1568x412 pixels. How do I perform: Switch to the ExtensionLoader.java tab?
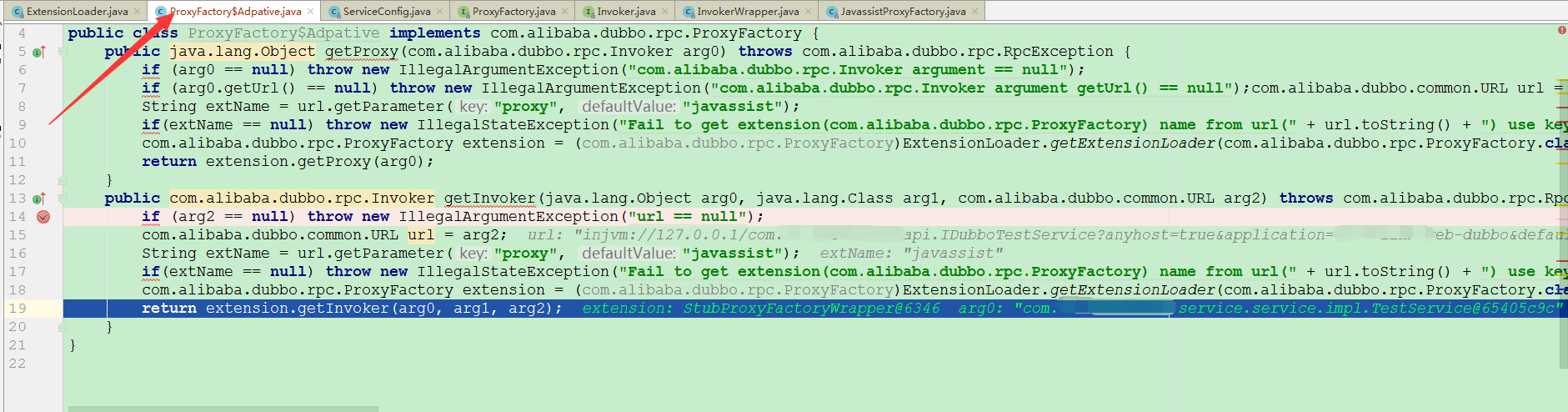coord(77,12)
